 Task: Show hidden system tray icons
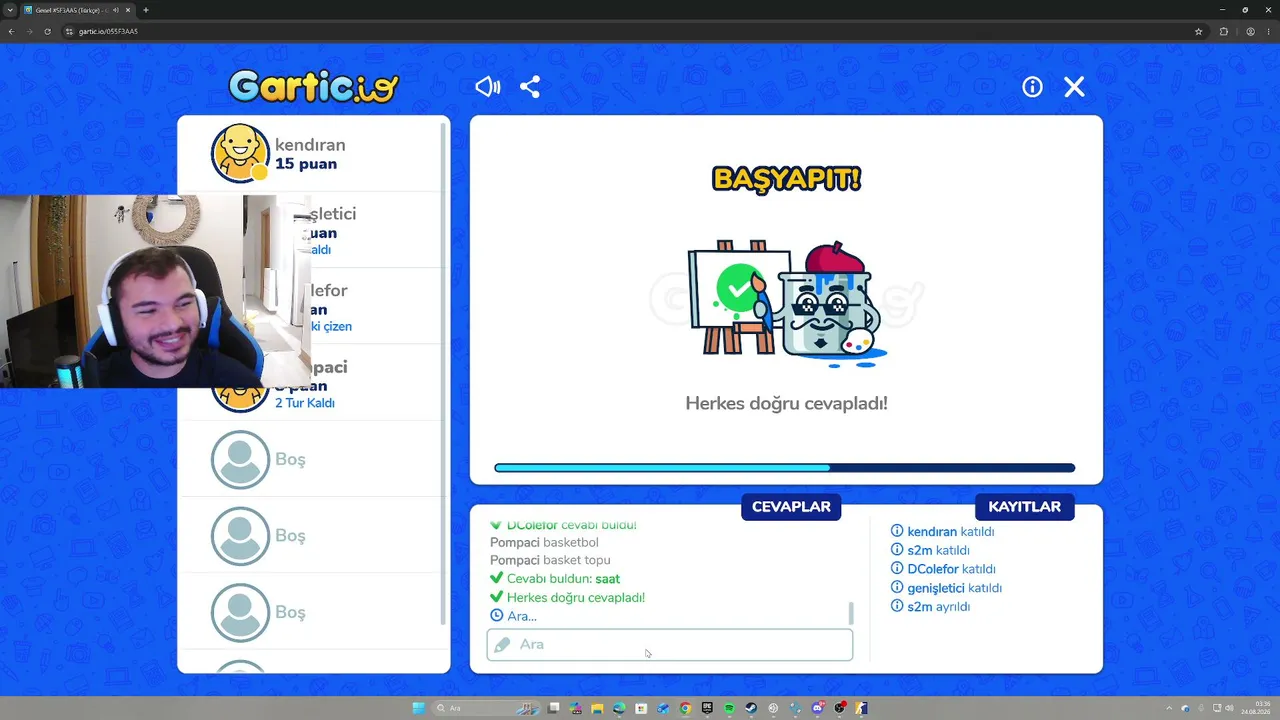[x=1169, y=708]
